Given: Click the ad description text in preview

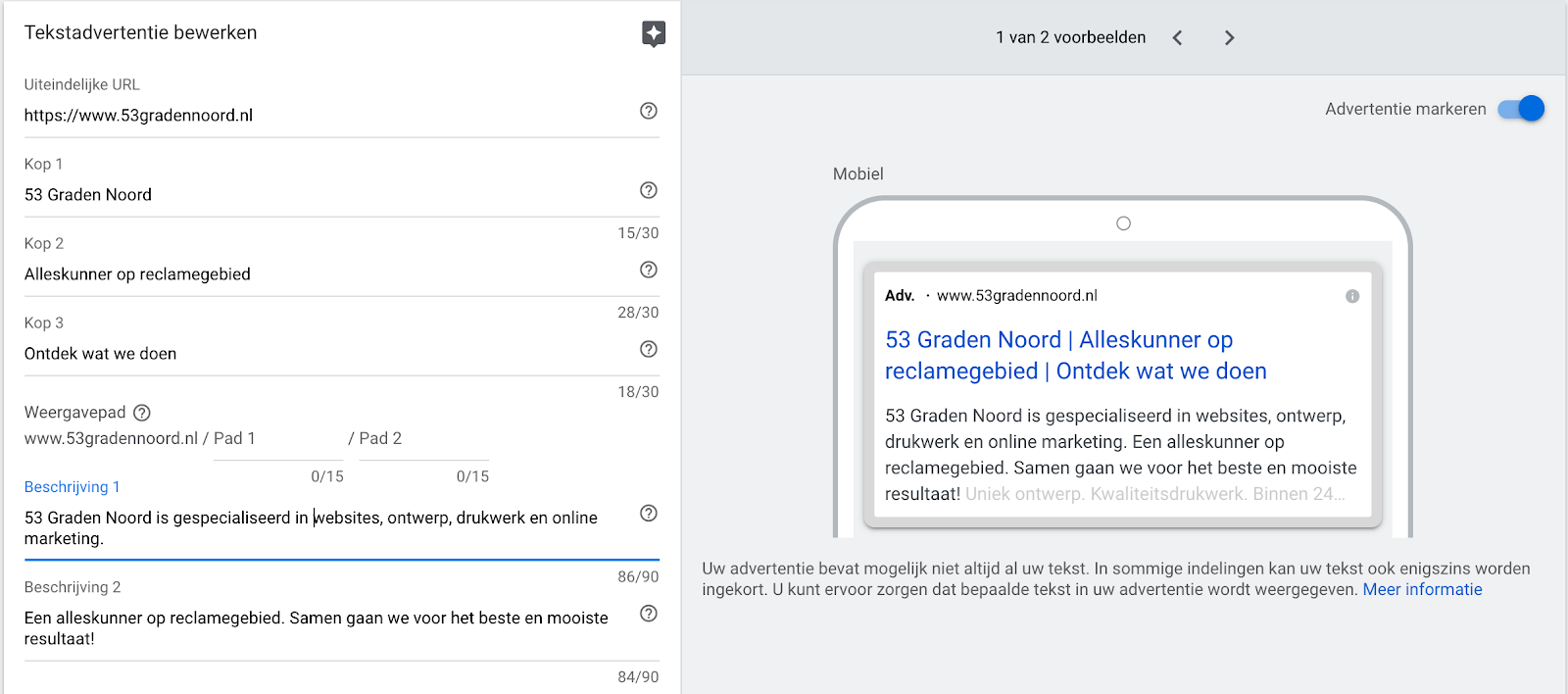Looking at the screenshot, I should click(x=1121, y=455).
